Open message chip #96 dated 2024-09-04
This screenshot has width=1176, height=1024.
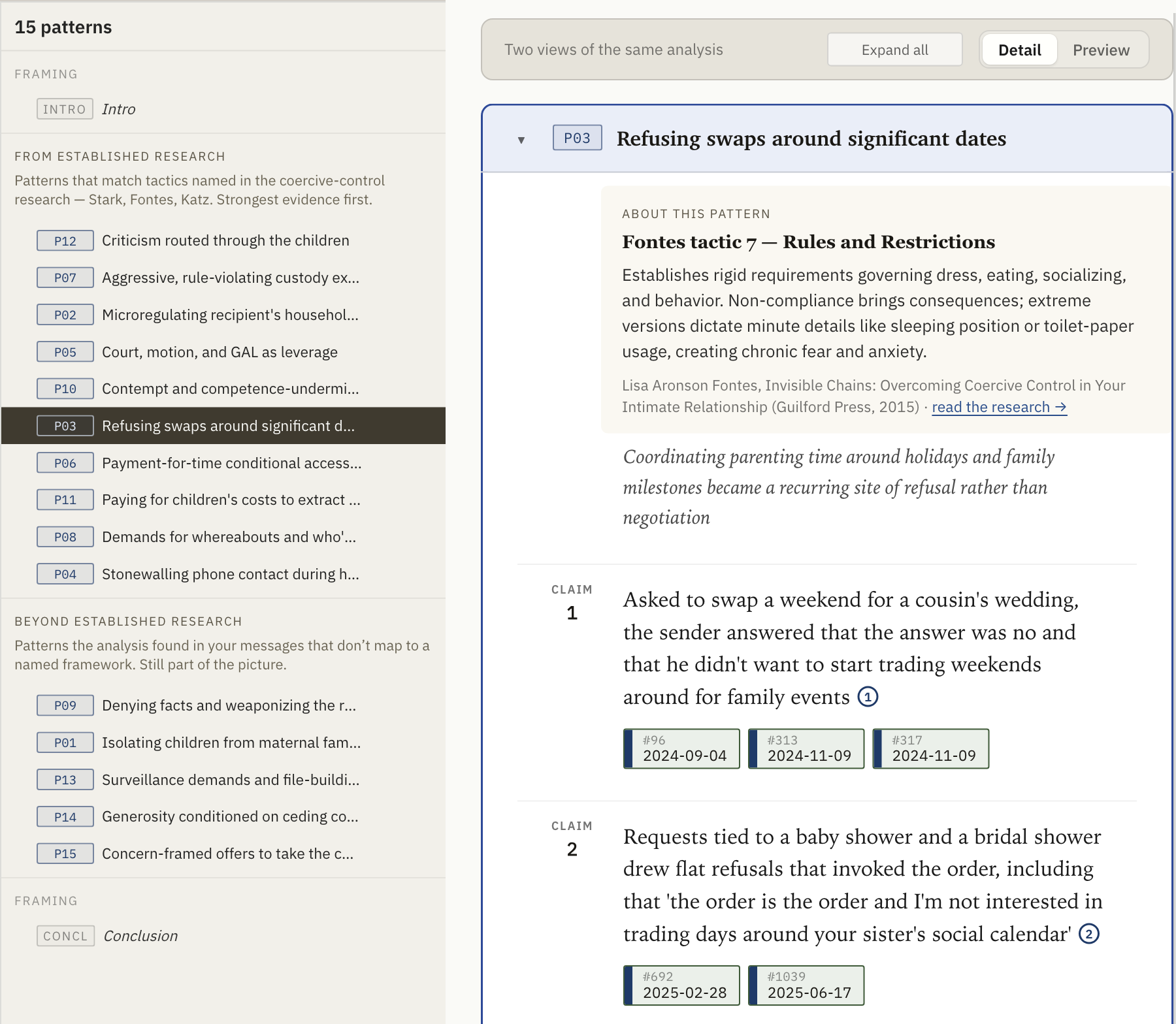(681, 748)
